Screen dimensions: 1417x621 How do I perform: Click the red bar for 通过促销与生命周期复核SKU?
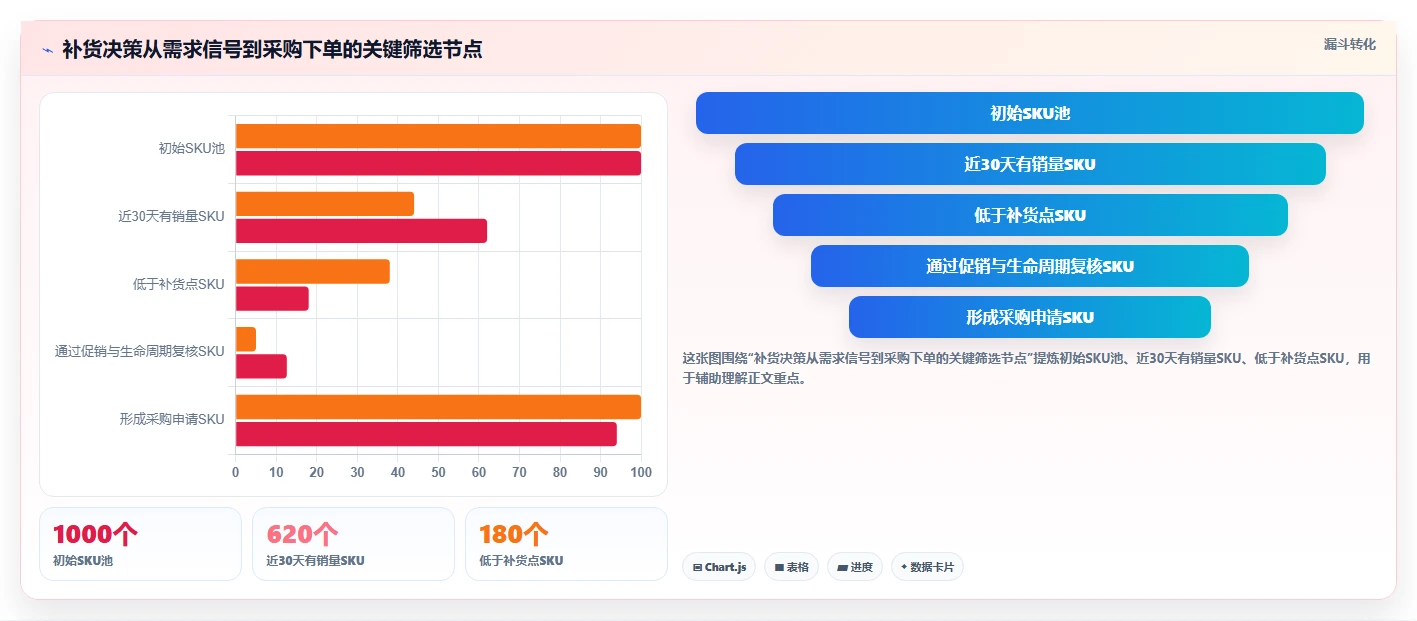pos(261,366)
